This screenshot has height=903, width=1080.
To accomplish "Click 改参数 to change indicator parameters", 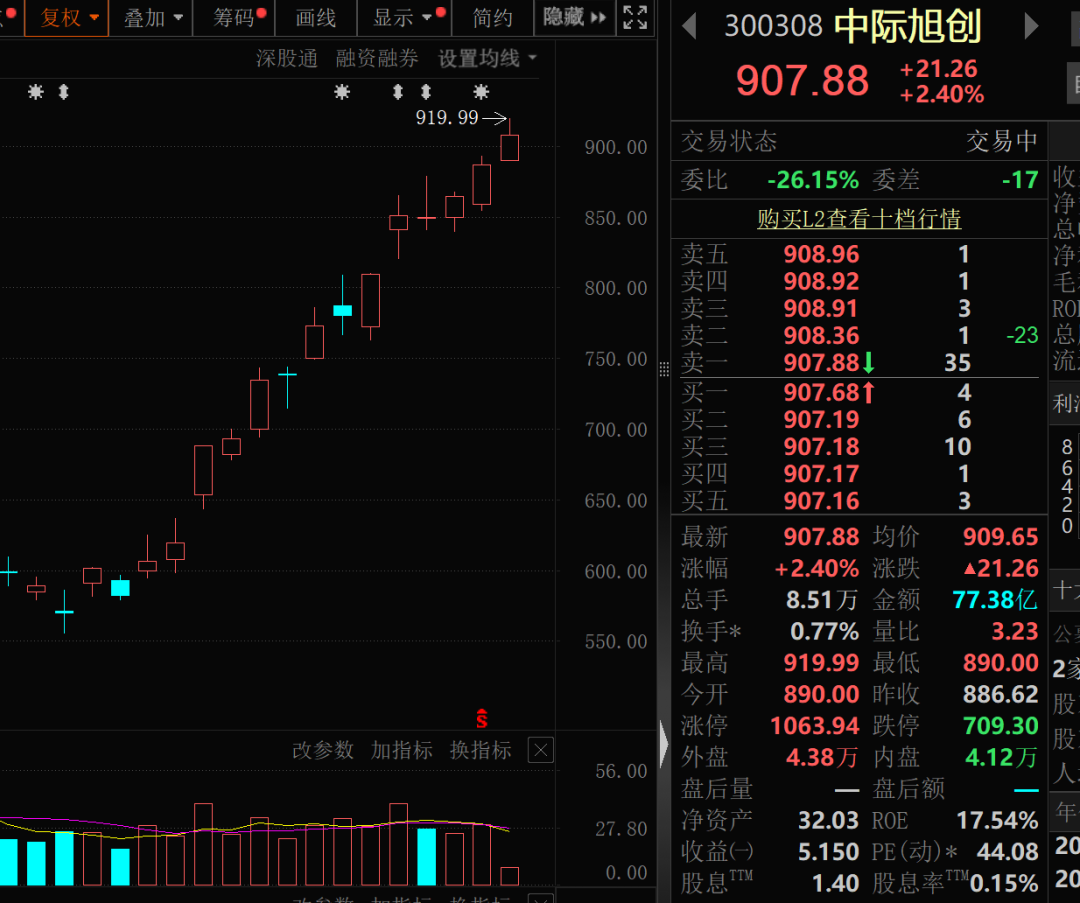I will click(322, 750).
